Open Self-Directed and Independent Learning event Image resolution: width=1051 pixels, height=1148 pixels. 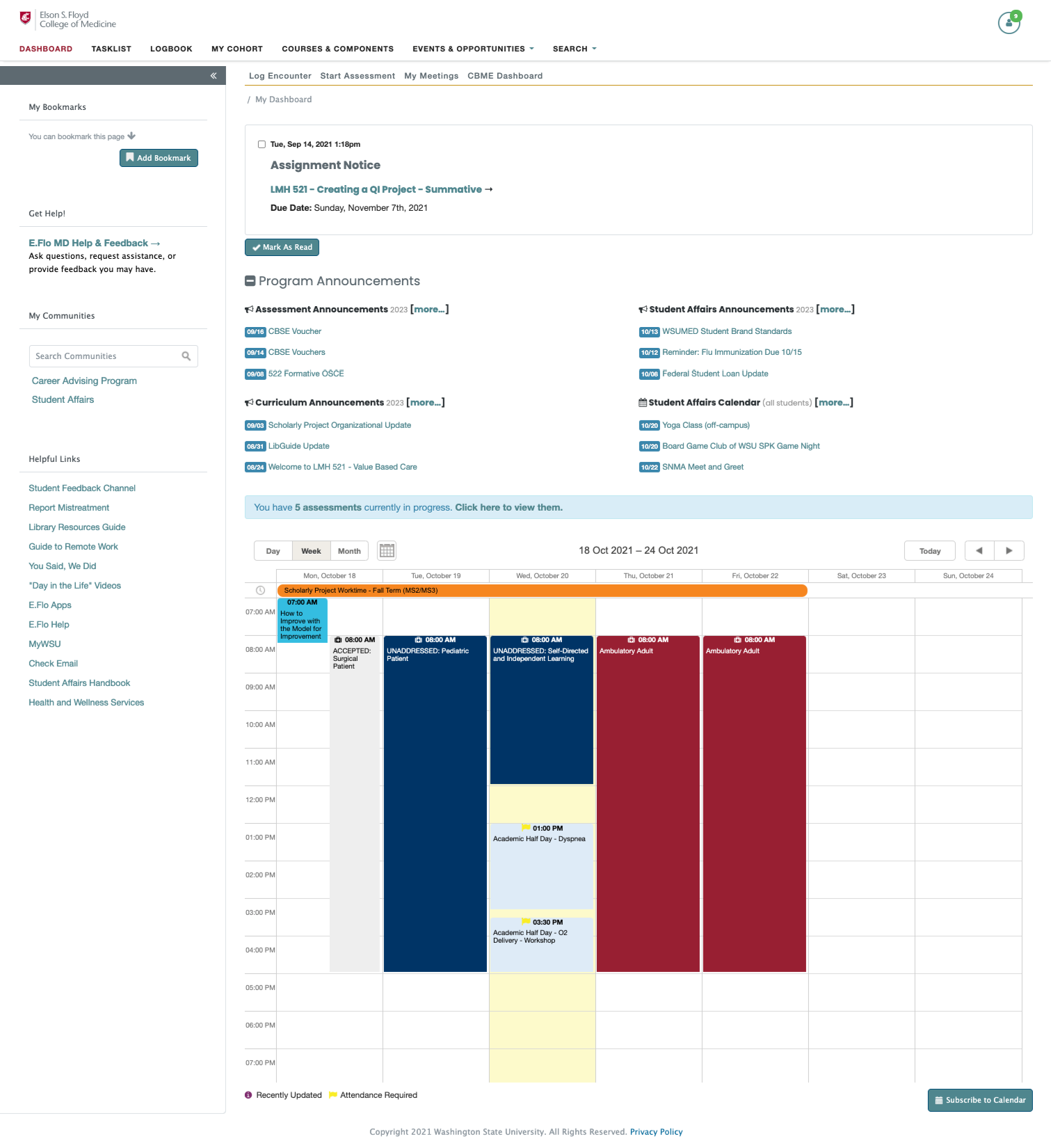click(542, 710)
